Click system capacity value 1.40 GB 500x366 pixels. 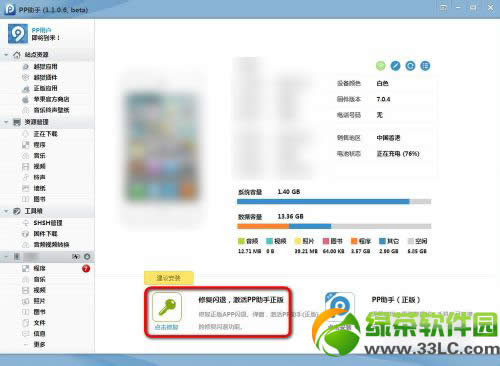[x=289, y=192]
